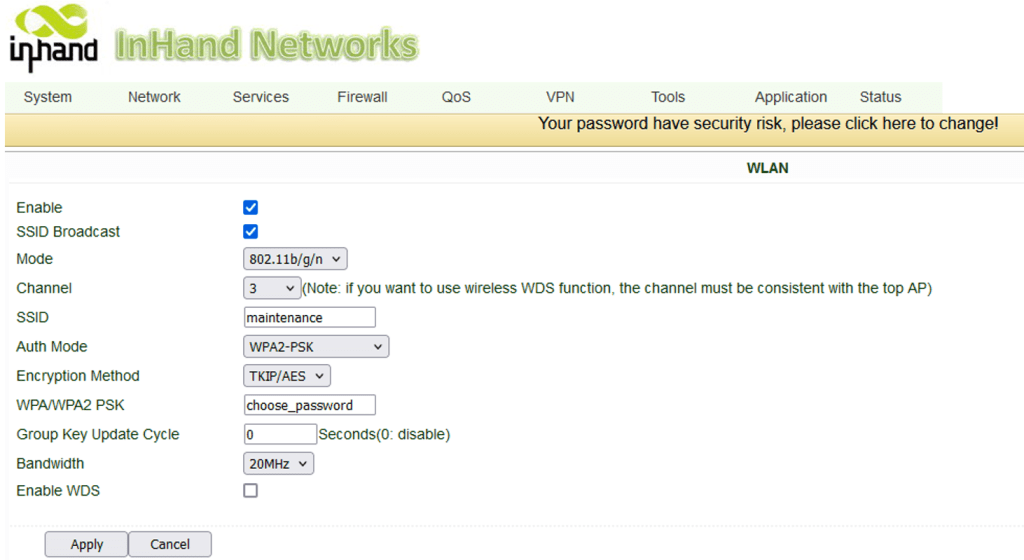
Task: Expand the Encryption Method dropdown
Action: 287,376
